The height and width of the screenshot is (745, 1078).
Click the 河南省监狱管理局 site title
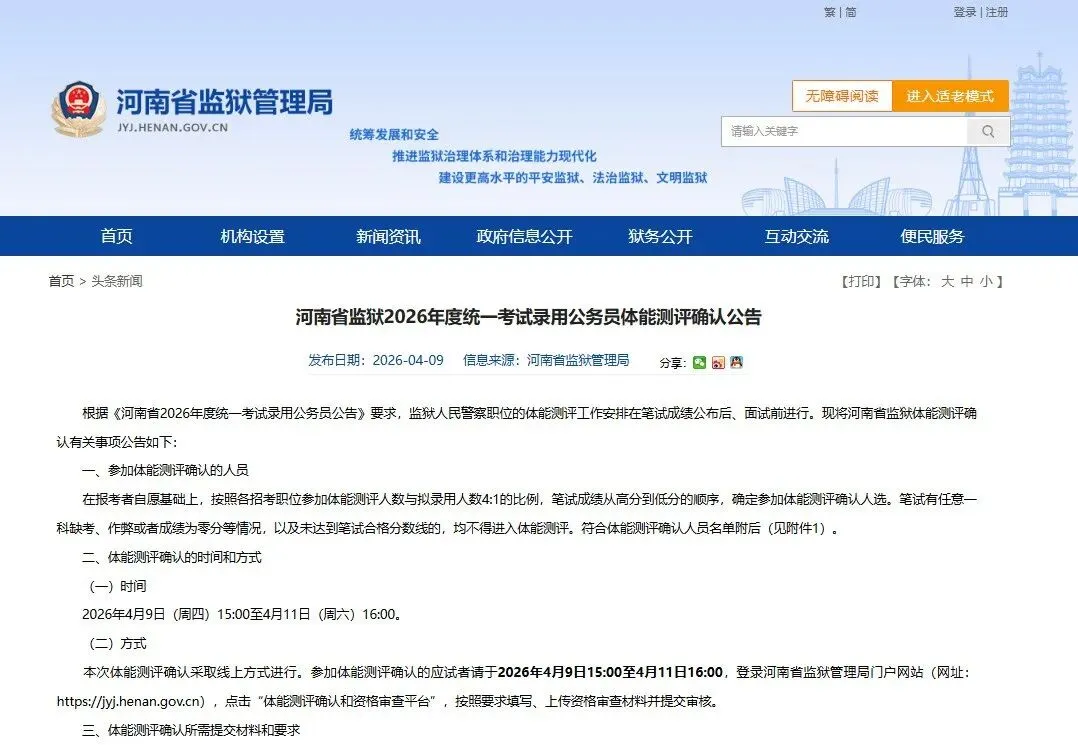pyautogui.click(x=224, y=102)
